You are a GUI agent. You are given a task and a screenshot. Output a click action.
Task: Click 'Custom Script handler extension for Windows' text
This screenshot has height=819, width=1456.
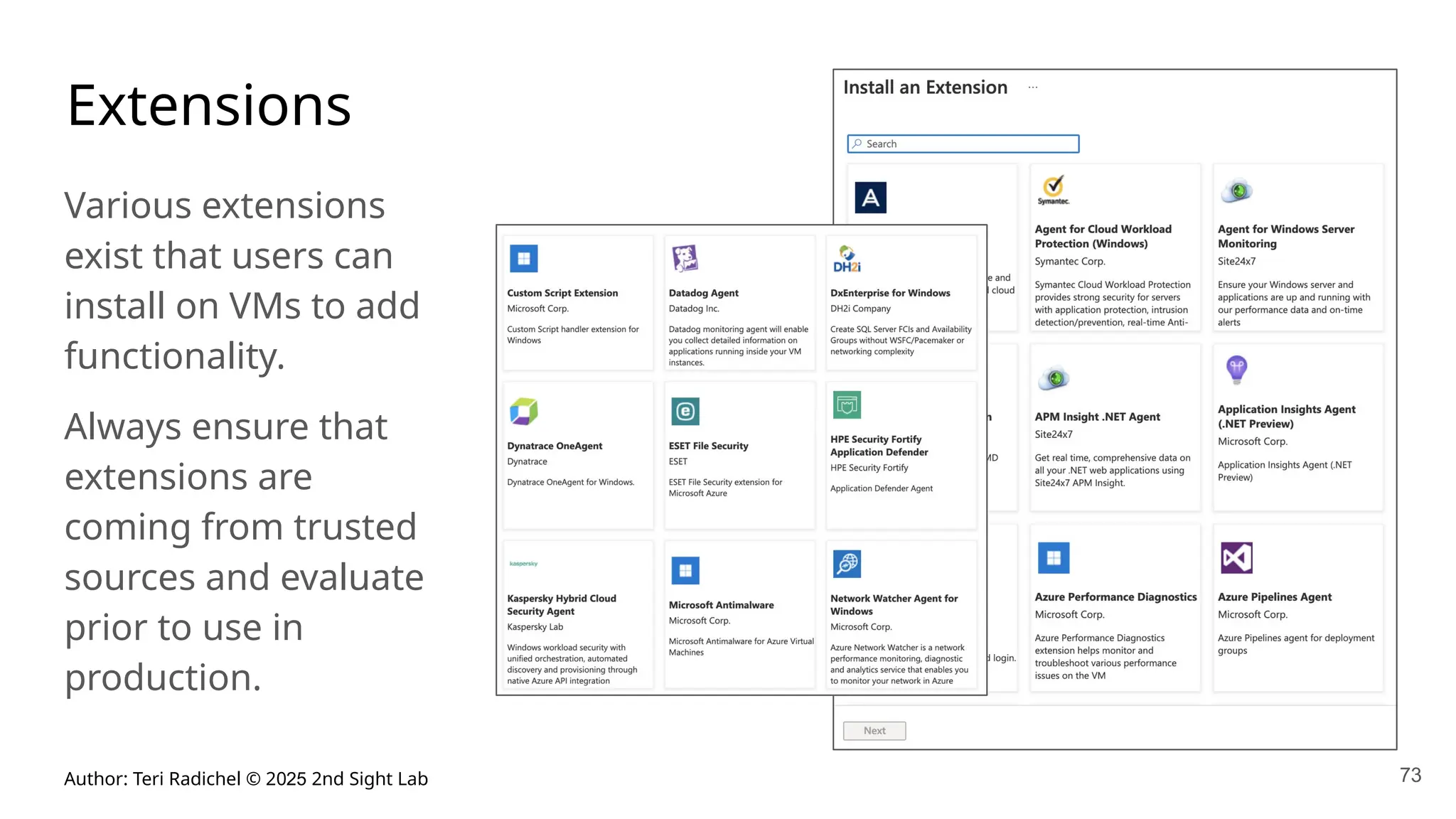click(573, 335)
